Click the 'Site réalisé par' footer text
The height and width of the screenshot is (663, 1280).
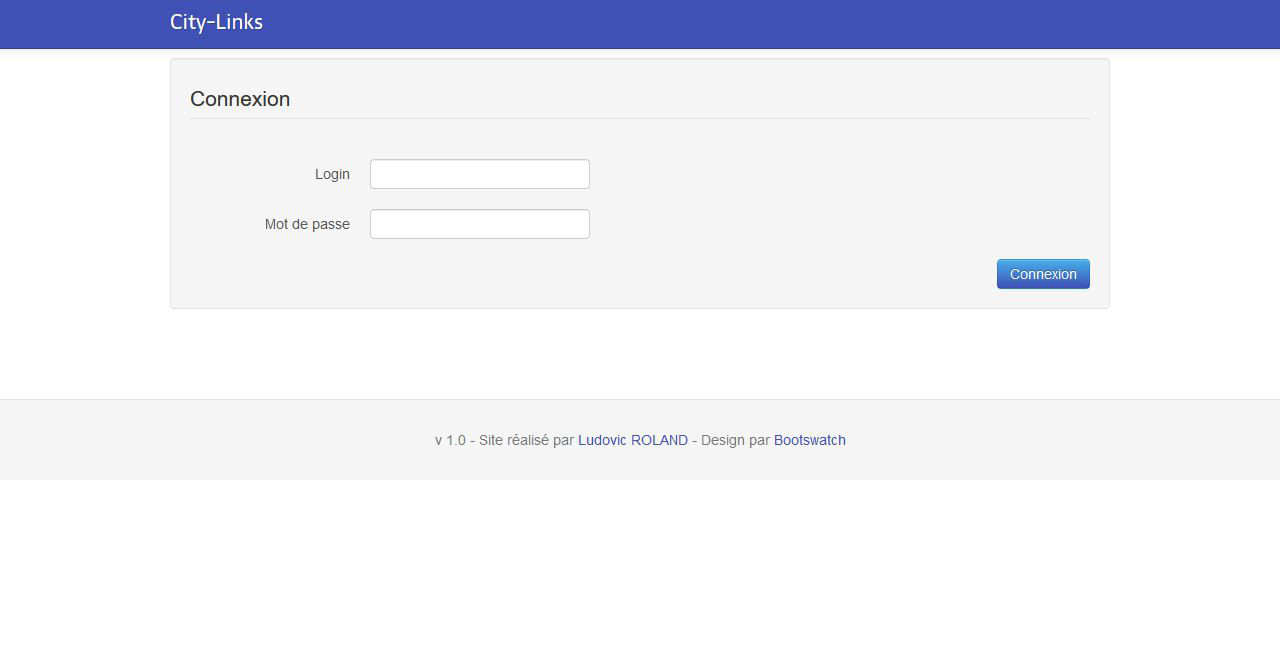click(526, 440)
